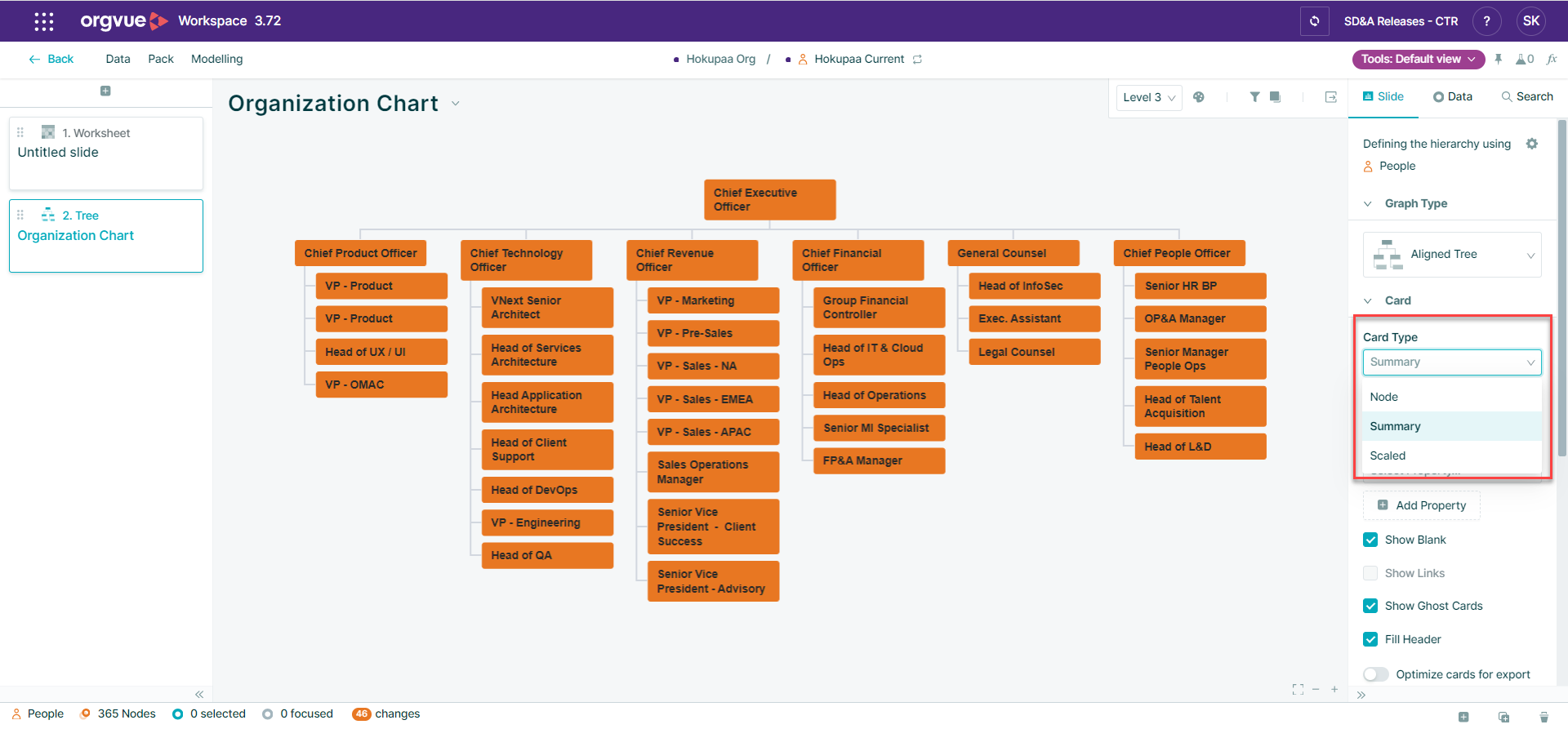Open the apps grid launcher icon
The image size is (1568, 729).
coord(44,21)
